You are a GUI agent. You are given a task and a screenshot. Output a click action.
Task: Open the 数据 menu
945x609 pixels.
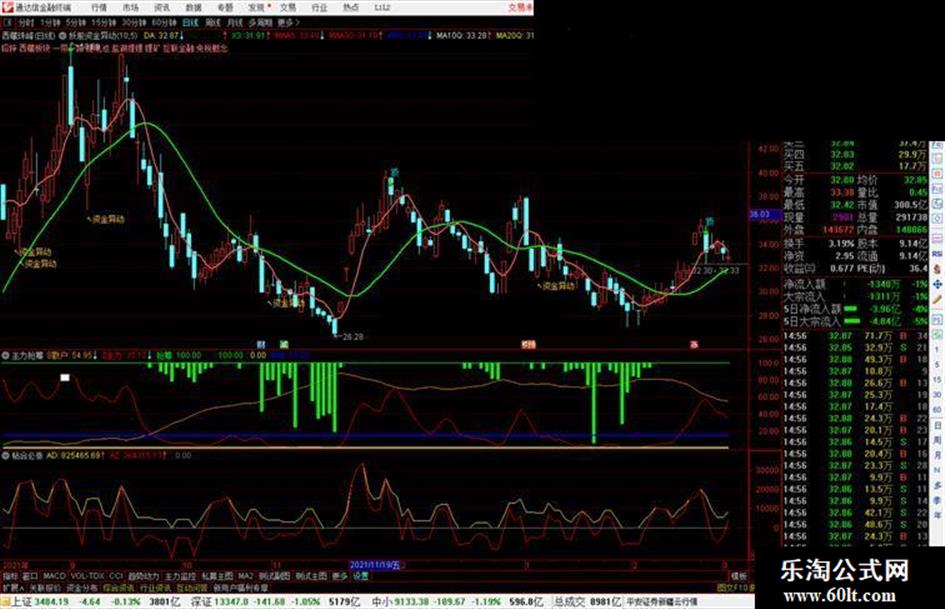coord(193,7)
